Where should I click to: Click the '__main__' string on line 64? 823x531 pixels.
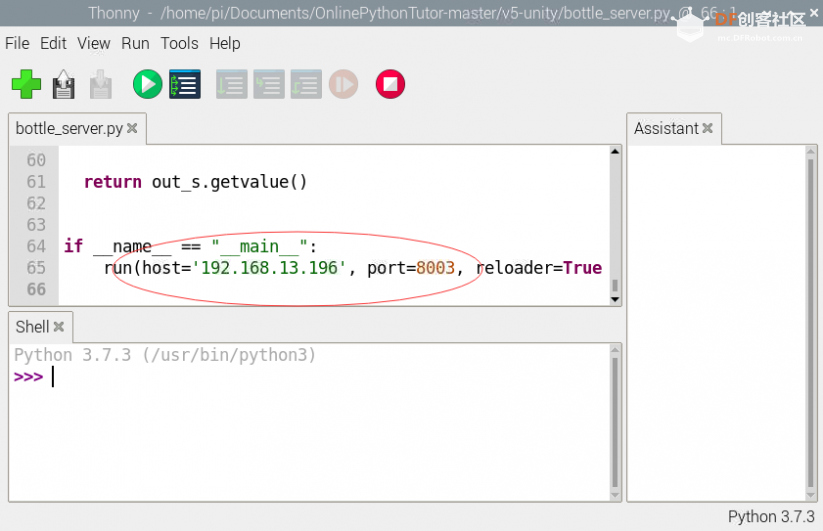click(259, 246)
